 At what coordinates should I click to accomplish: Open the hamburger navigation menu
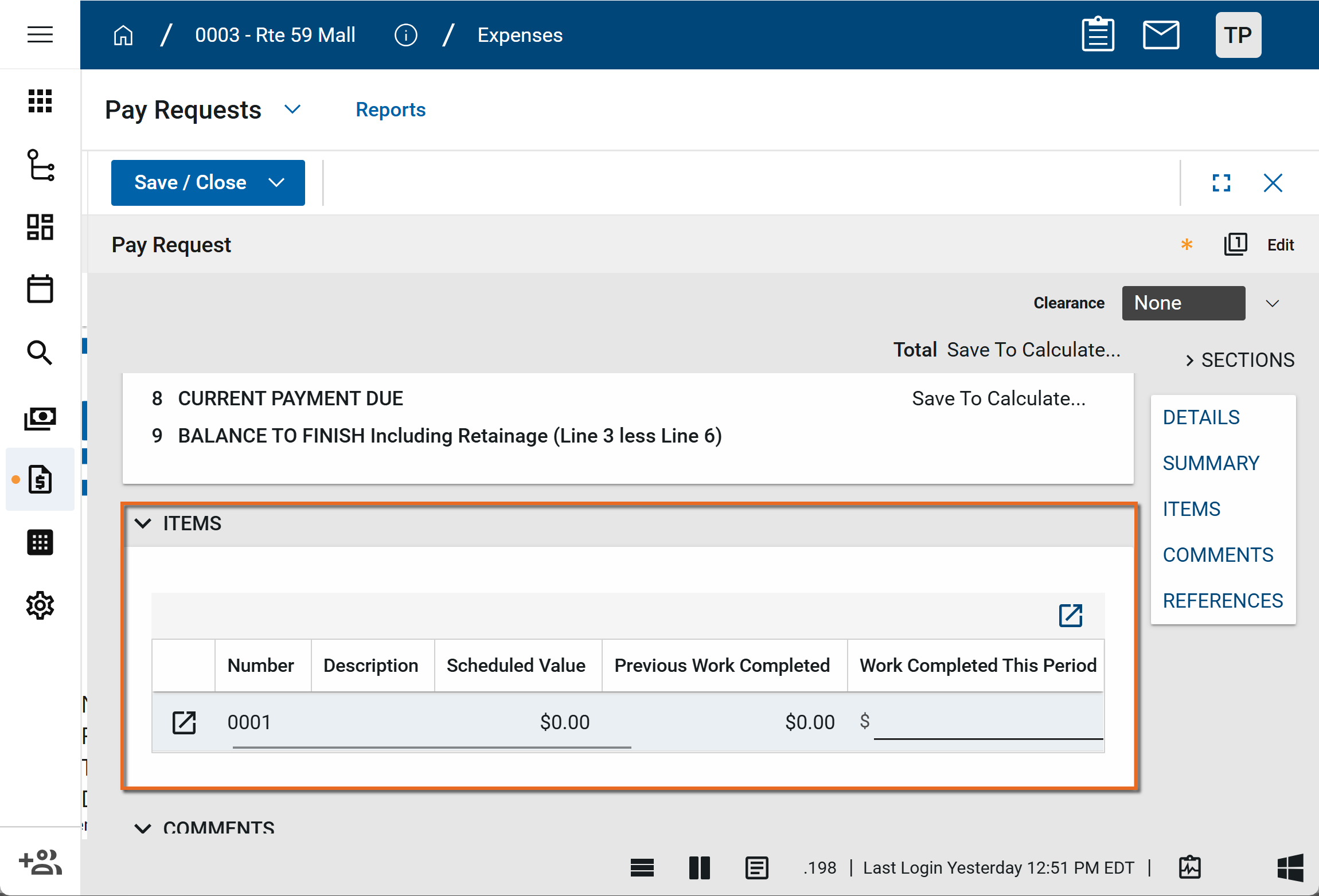[40, 34]
